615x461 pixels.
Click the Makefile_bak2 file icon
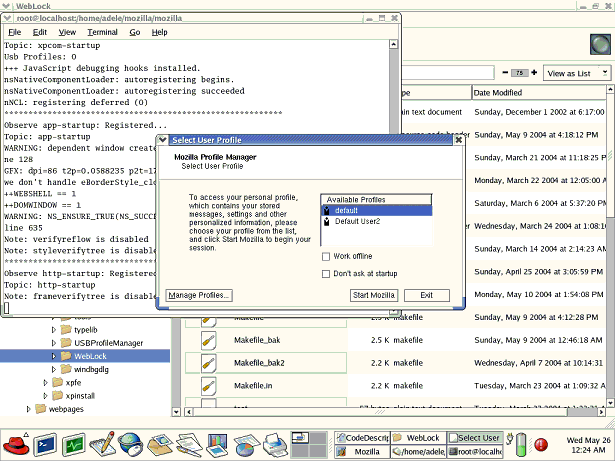pos(208,363)
